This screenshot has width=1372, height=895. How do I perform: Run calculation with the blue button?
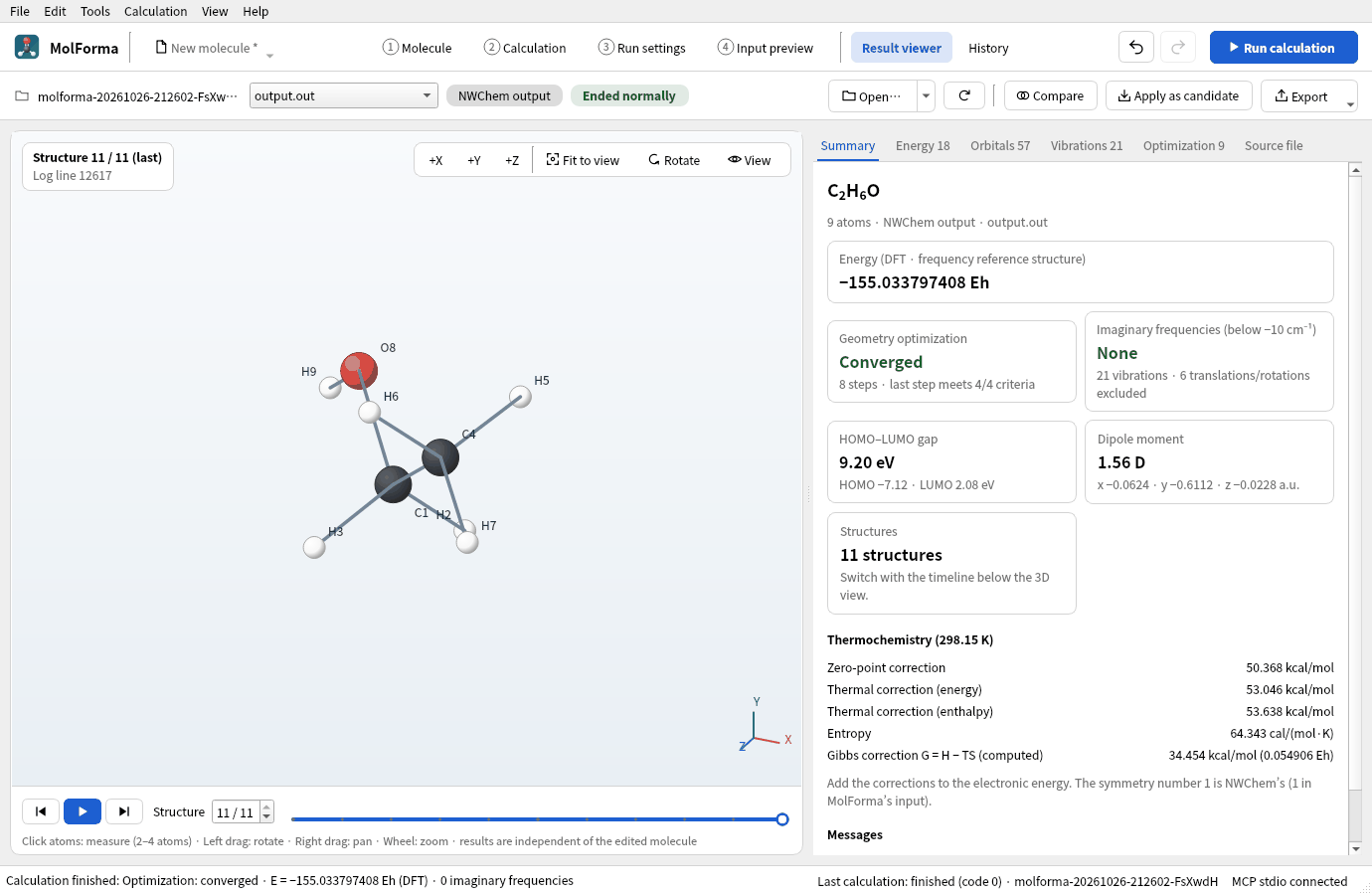click(1284, 47)
